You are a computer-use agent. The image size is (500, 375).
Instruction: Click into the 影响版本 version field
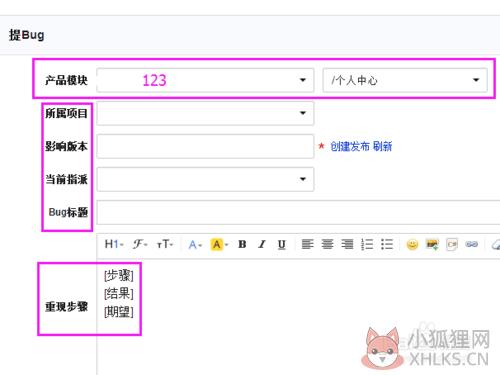[x=205, y=146]
